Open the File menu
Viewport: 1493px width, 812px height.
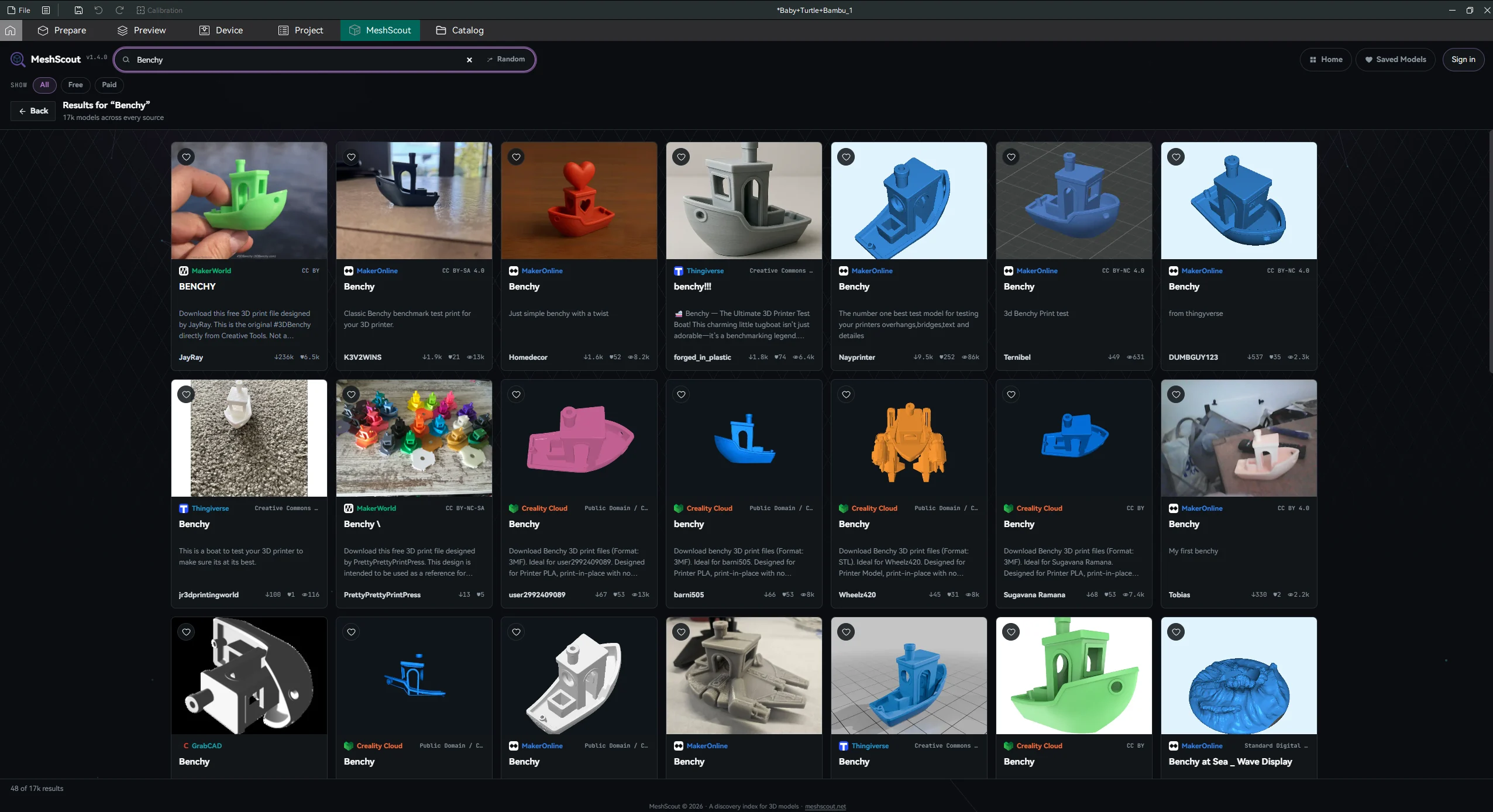click(x=19, y=10)
